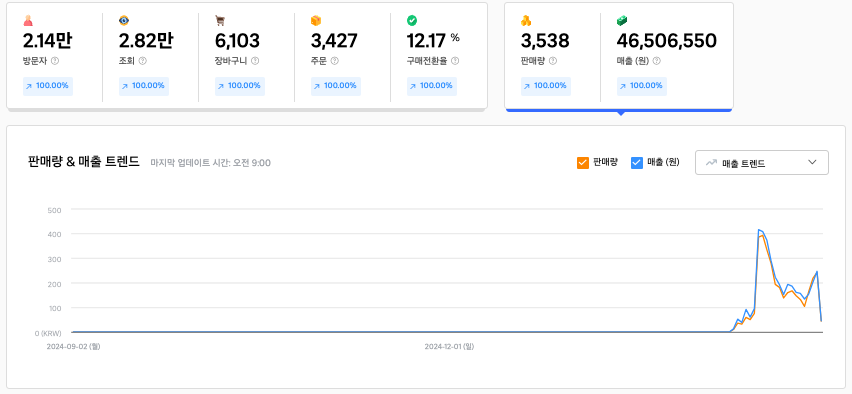
Task: Open help tooltip next to 매출 (원)
Action: pos(656,61)
